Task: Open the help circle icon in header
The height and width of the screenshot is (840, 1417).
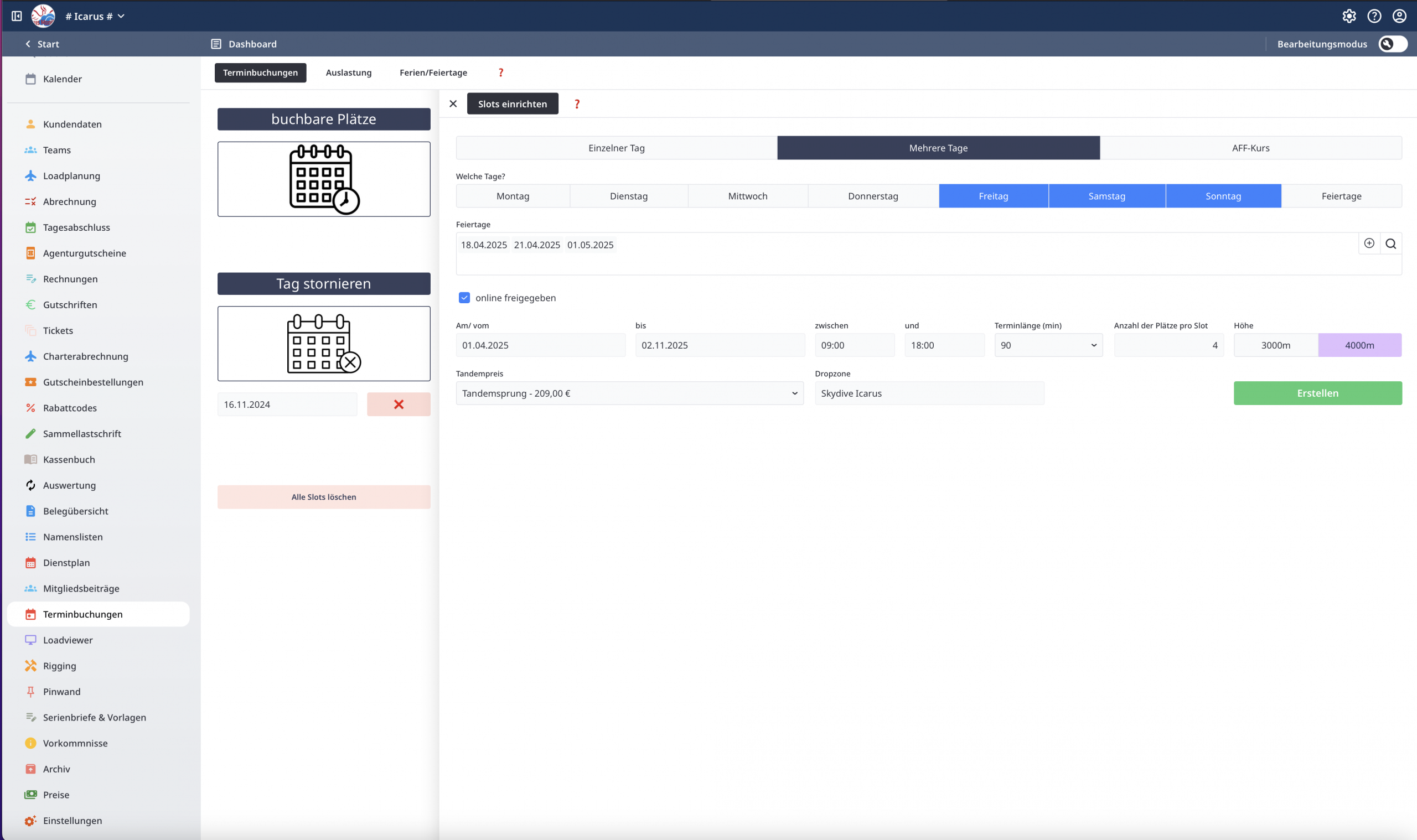Action: [1374, 16]
